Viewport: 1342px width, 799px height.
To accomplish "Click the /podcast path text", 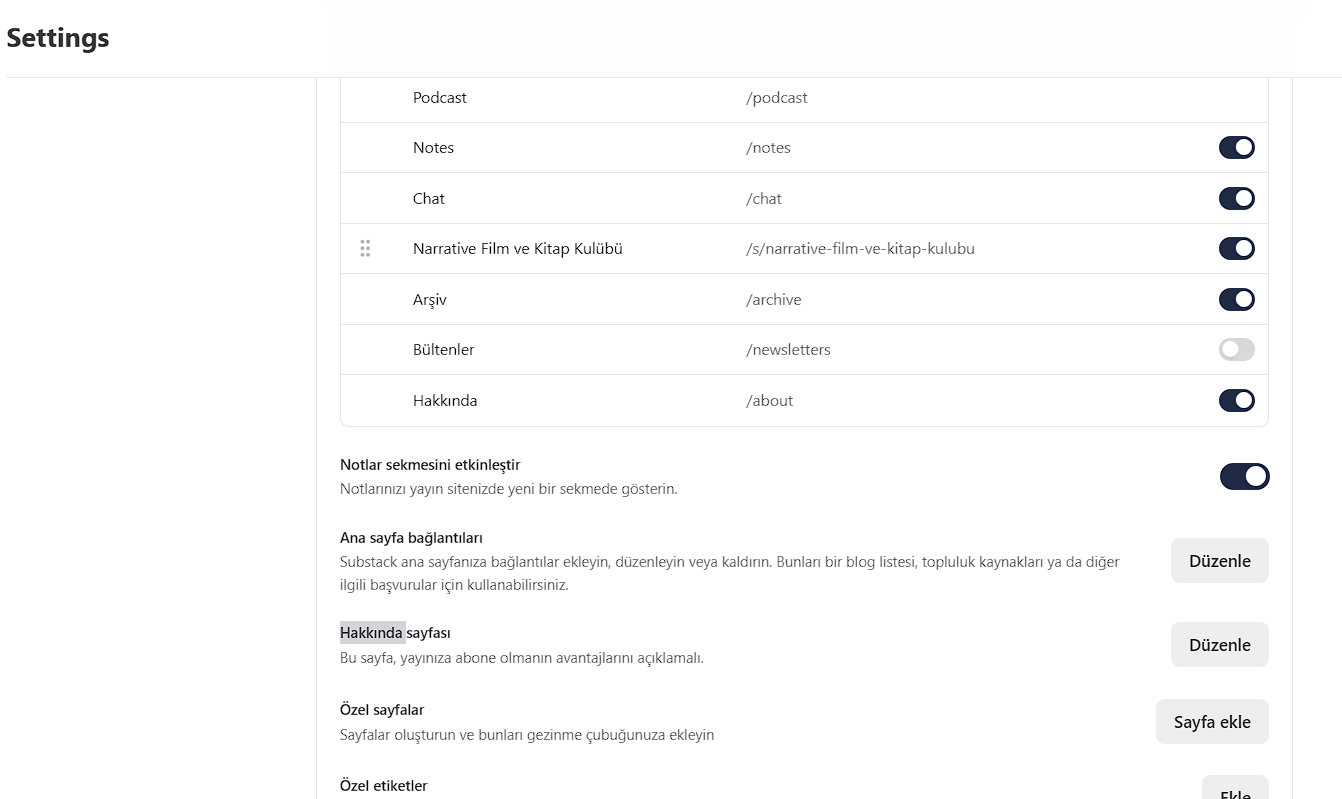I will (x=777, y=98).
